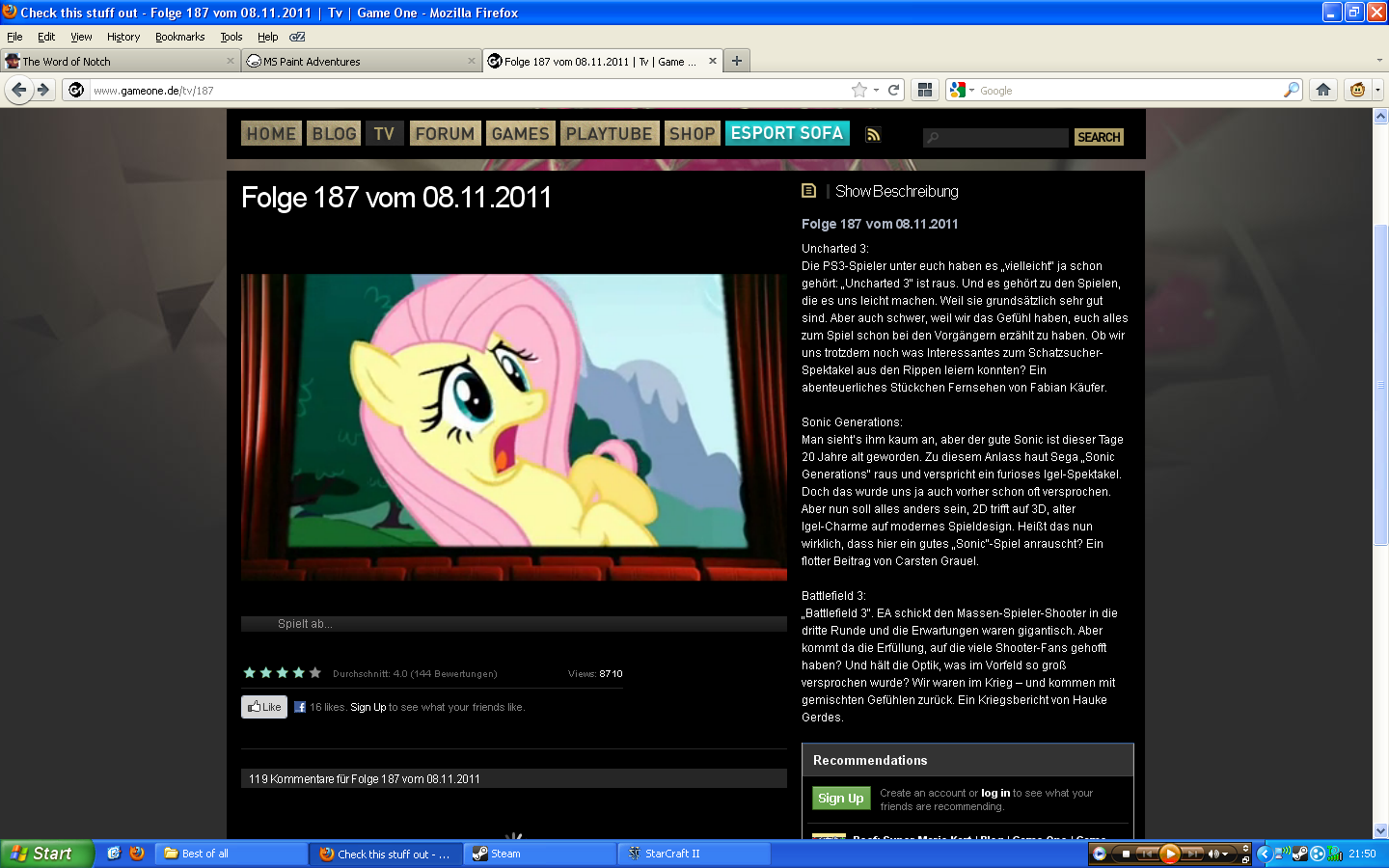This screenshot has width=1389, height=868.
Task: Click the Greasemonkey monkey icon
Action: coord(1357,90)
